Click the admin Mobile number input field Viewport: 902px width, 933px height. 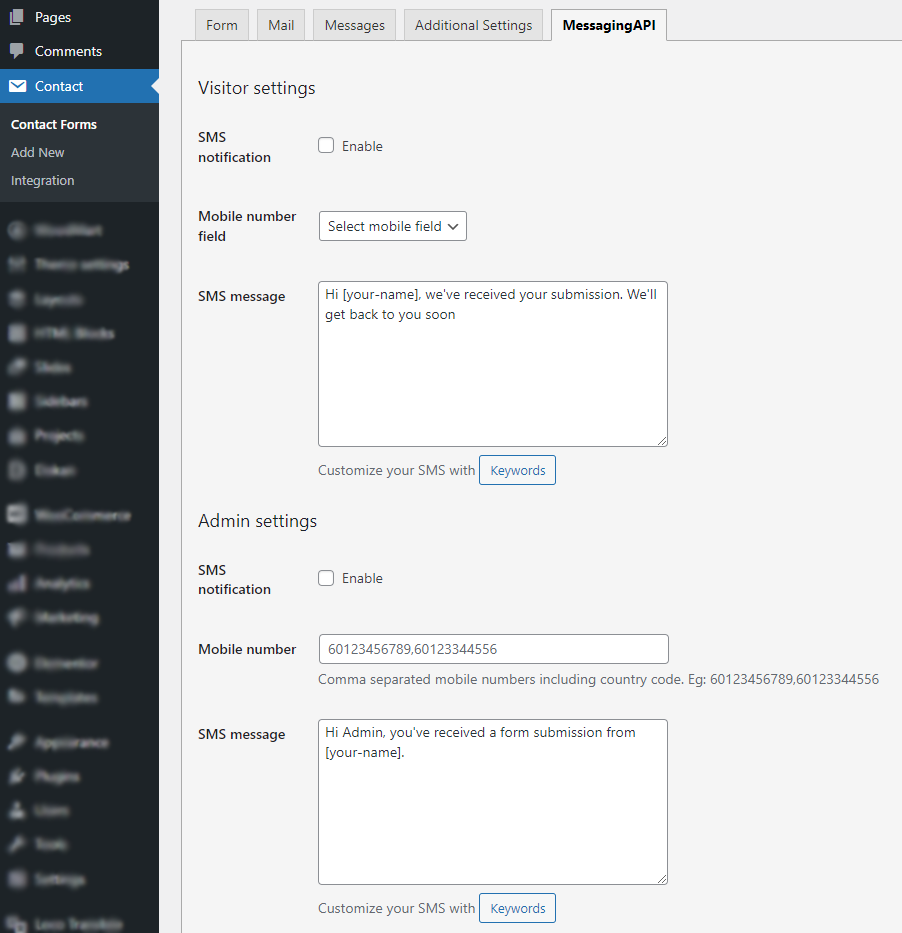coord(493,649)
